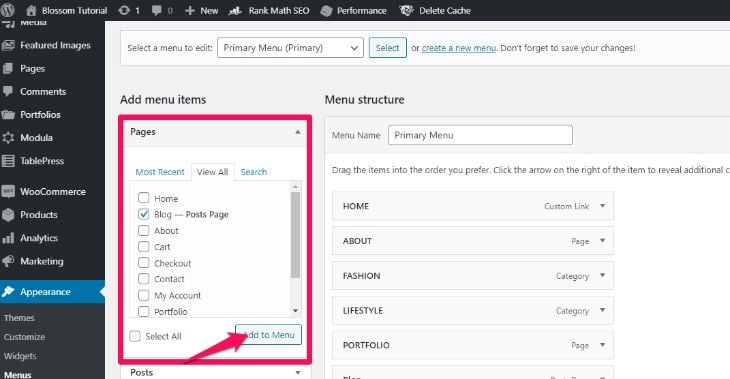Screen dimensions: 730x379
Task: Click the Pages sidebar icon
Action: (x=8, y=68)
